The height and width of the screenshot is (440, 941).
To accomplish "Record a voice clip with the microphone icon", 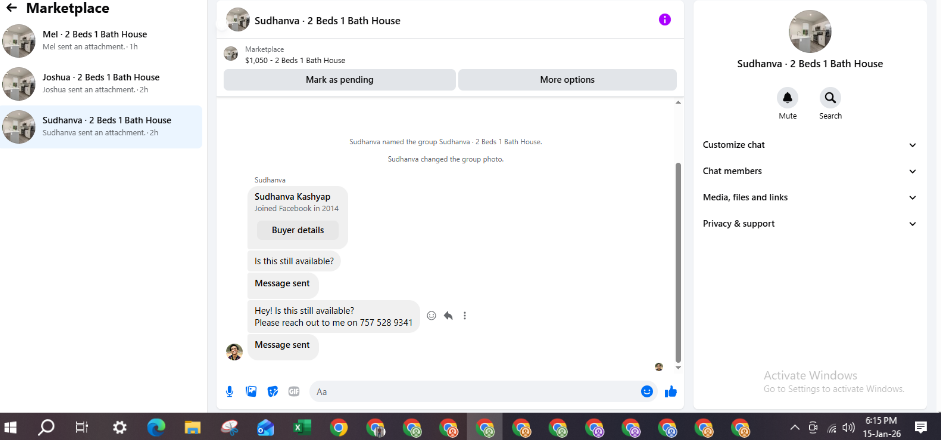I will tap(229, 391).
